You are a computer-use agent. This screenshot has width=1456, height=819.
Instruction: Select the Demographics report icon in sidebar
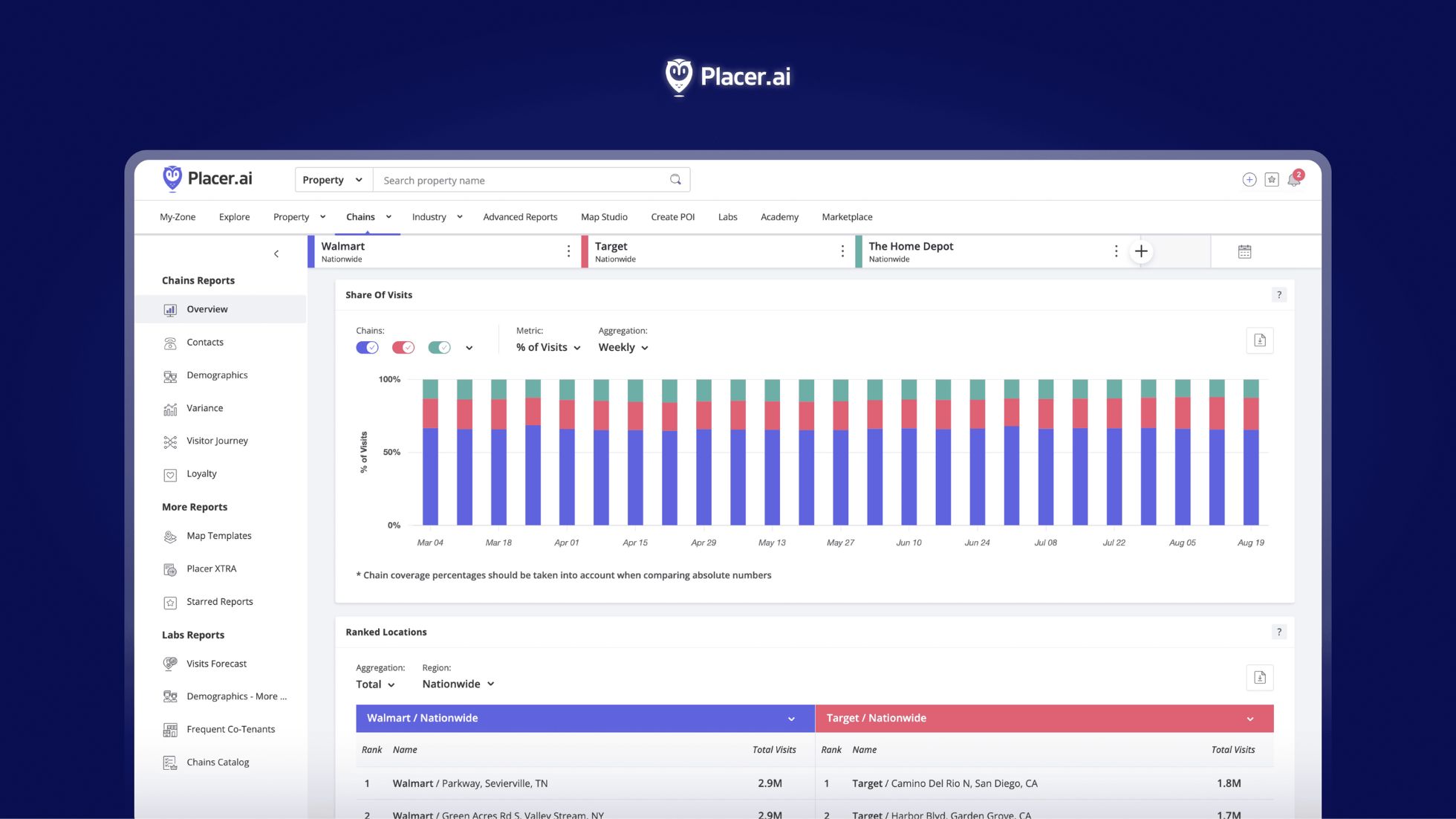[171, 375]
